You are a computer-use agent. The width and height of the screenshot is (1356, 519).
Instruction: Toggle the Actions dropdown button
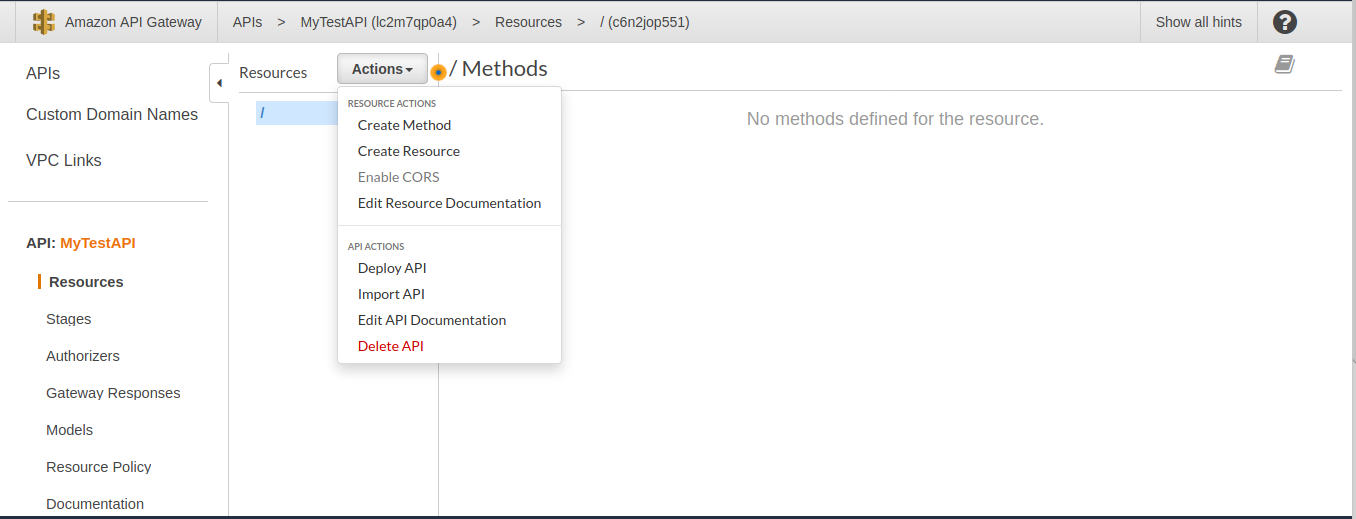(382, 69)
